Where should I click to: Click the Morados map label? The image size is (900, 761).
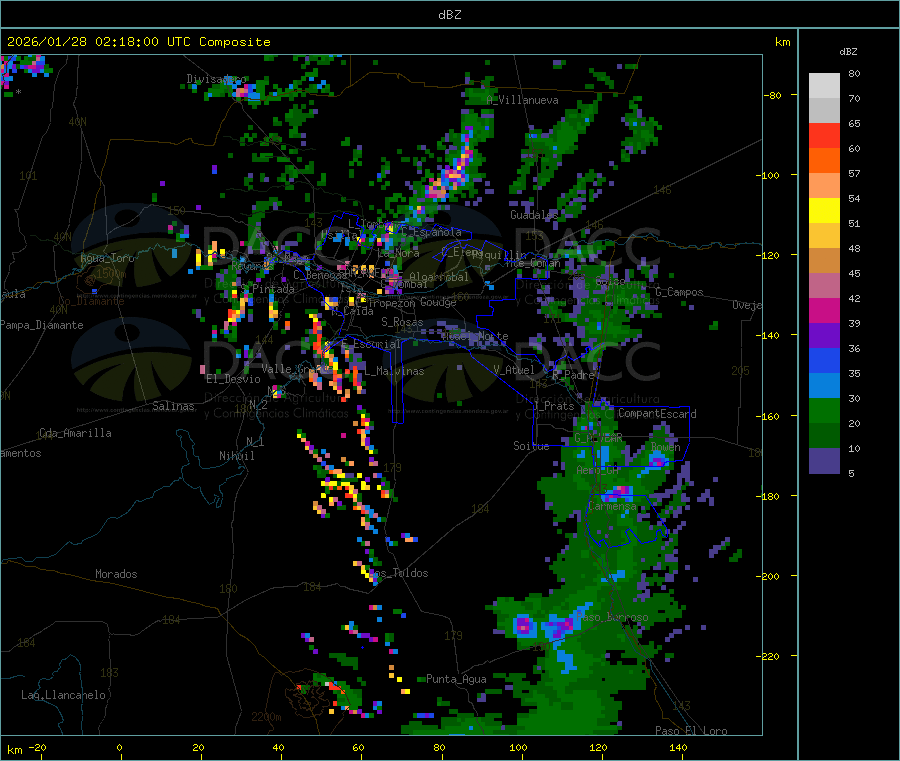pos(116,574)
